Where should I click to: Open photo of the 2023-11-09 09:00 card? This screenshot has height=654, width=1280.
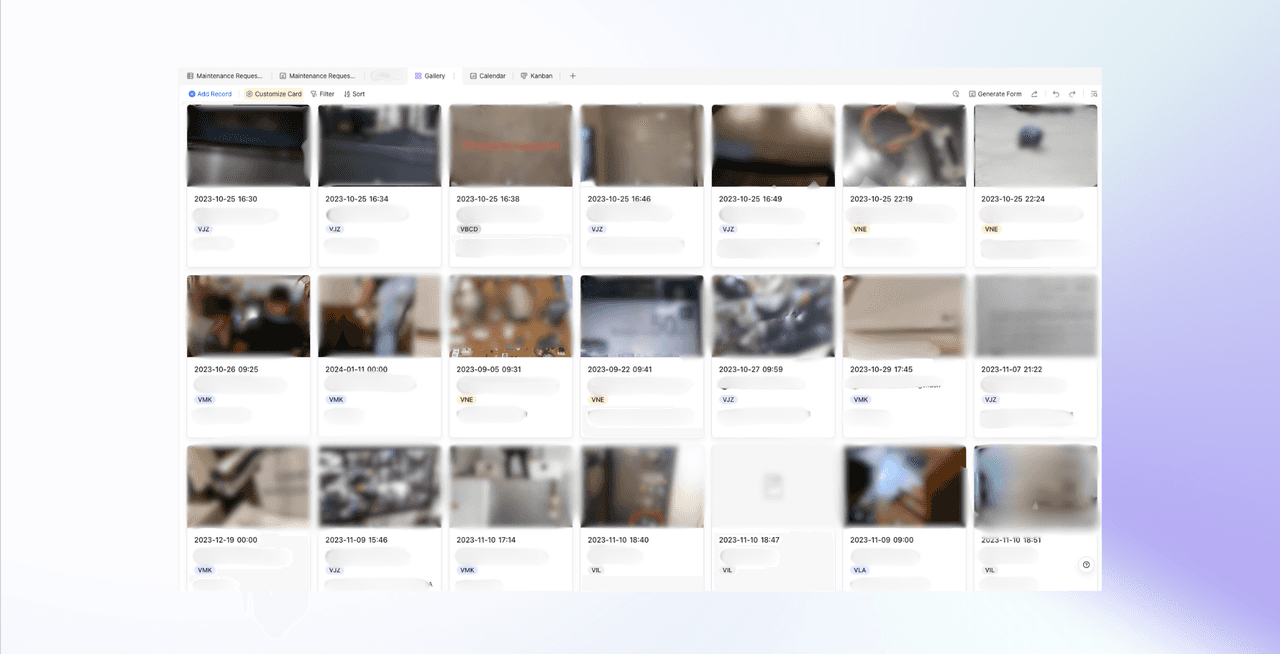pos(904,487)
